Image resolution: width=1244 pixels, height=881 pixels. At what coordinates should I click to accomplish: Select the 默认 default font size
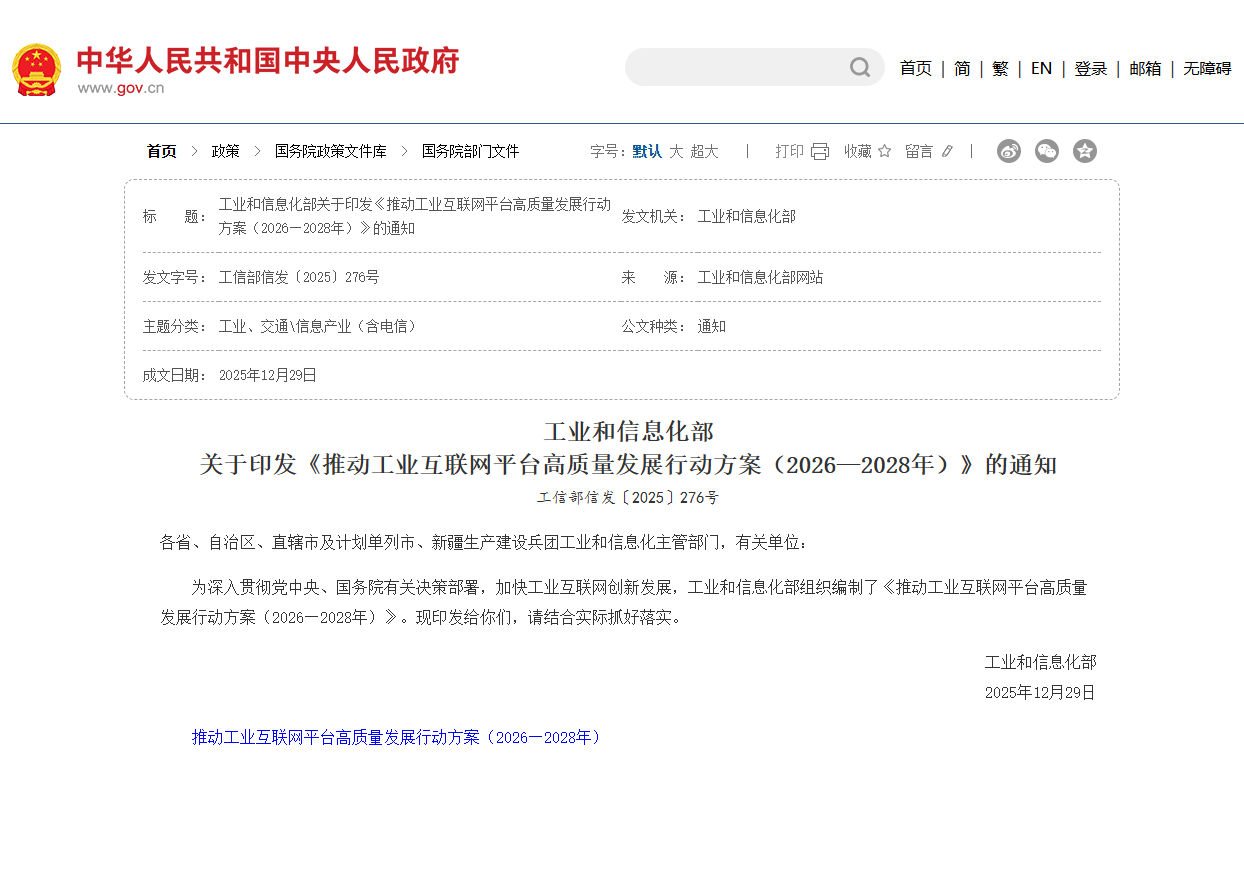[648, 151]
